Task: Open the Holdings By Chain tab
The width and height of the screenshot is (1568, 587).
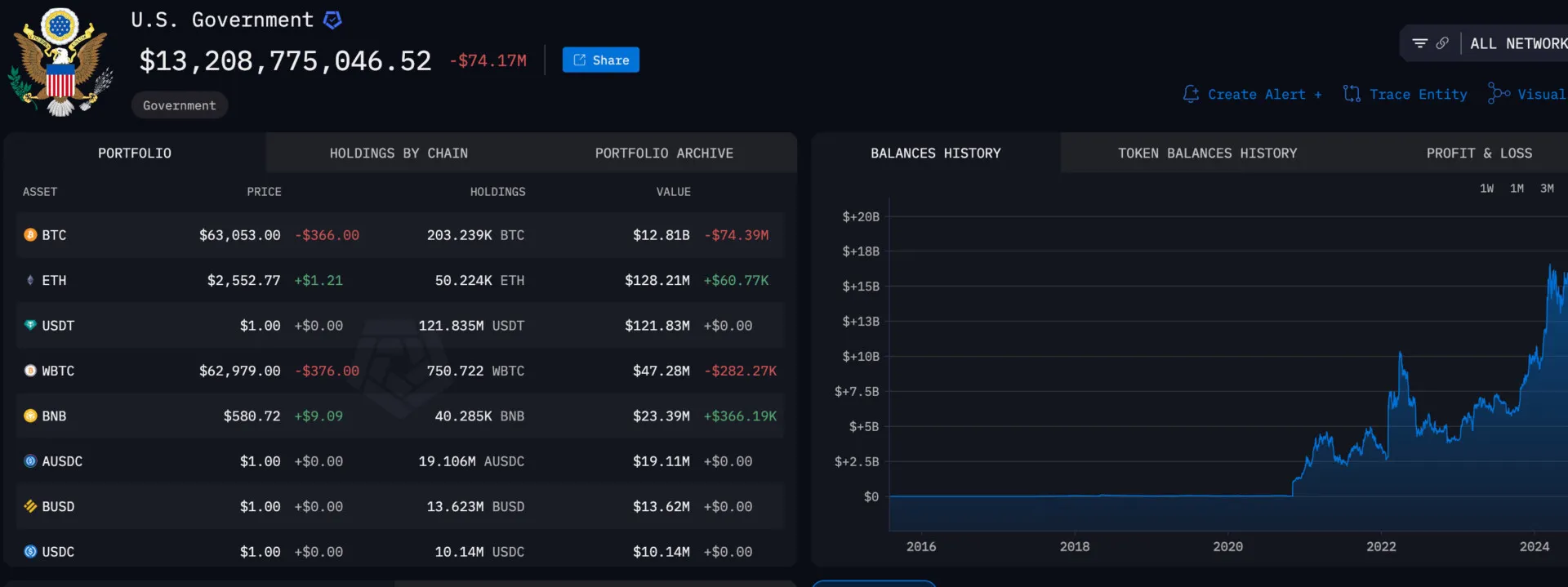Action: pyautogui.click(x=399, y=153)
